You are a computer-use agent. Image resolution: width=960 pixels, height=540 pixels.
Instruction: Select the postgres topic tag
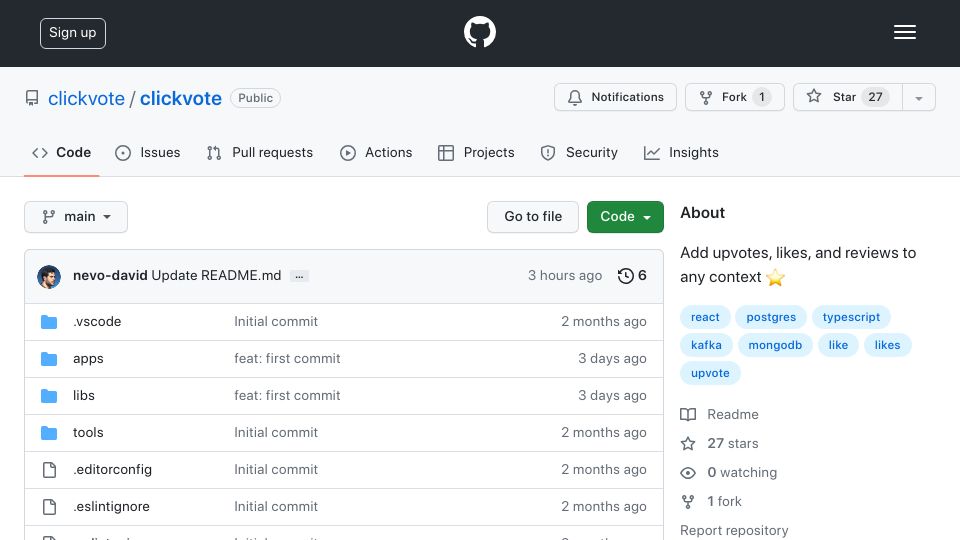[x=771, y=317]
